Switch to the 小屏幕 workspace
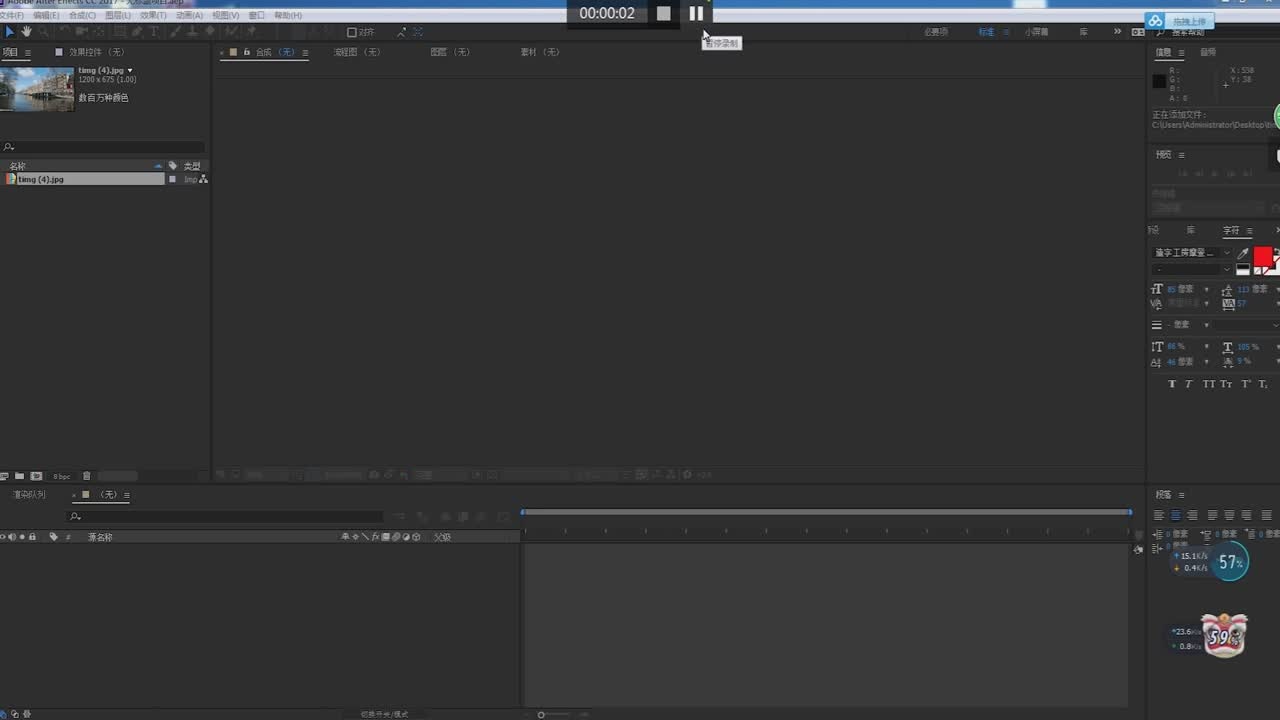Screen dimensions: 1280x720 1037,32
